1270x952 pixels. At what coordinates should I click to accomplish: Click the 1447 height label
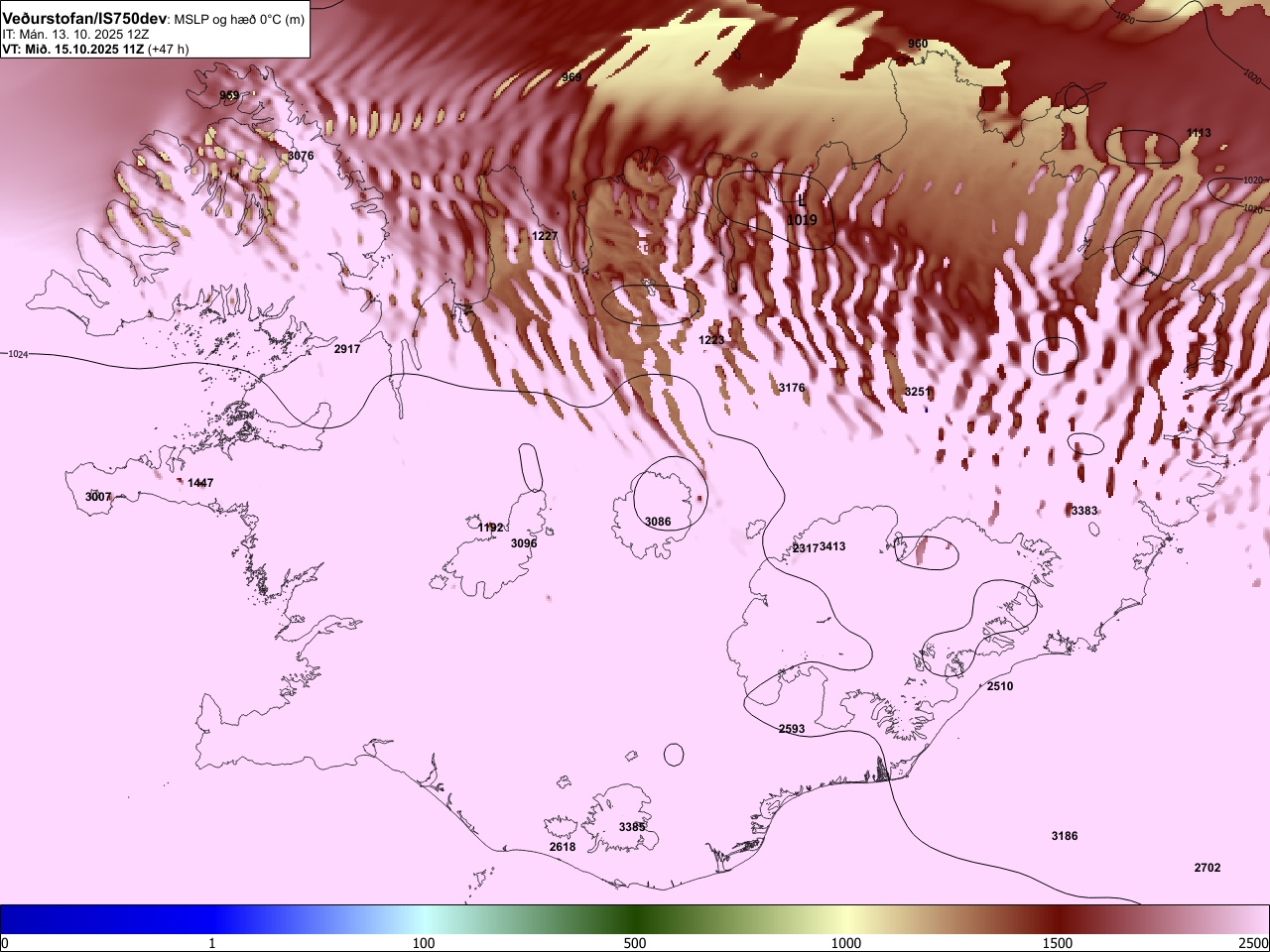coord(200,483)
